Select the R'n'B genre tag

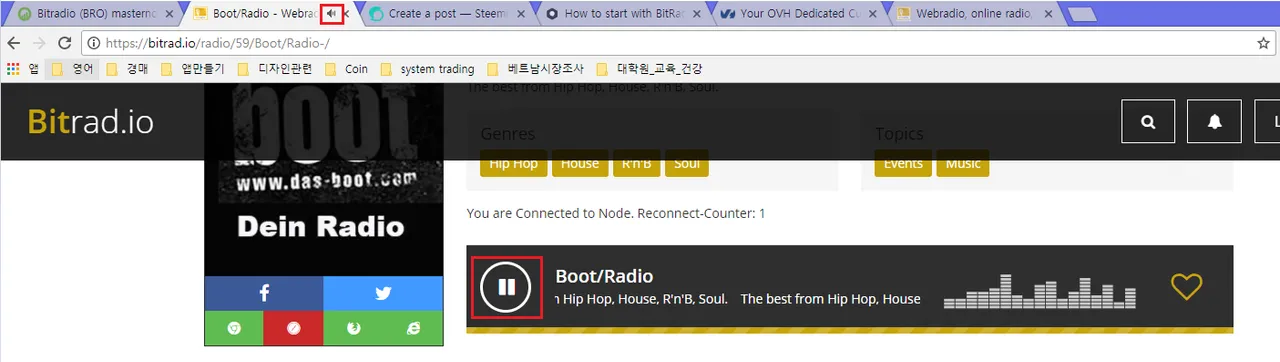click(636, 164)
